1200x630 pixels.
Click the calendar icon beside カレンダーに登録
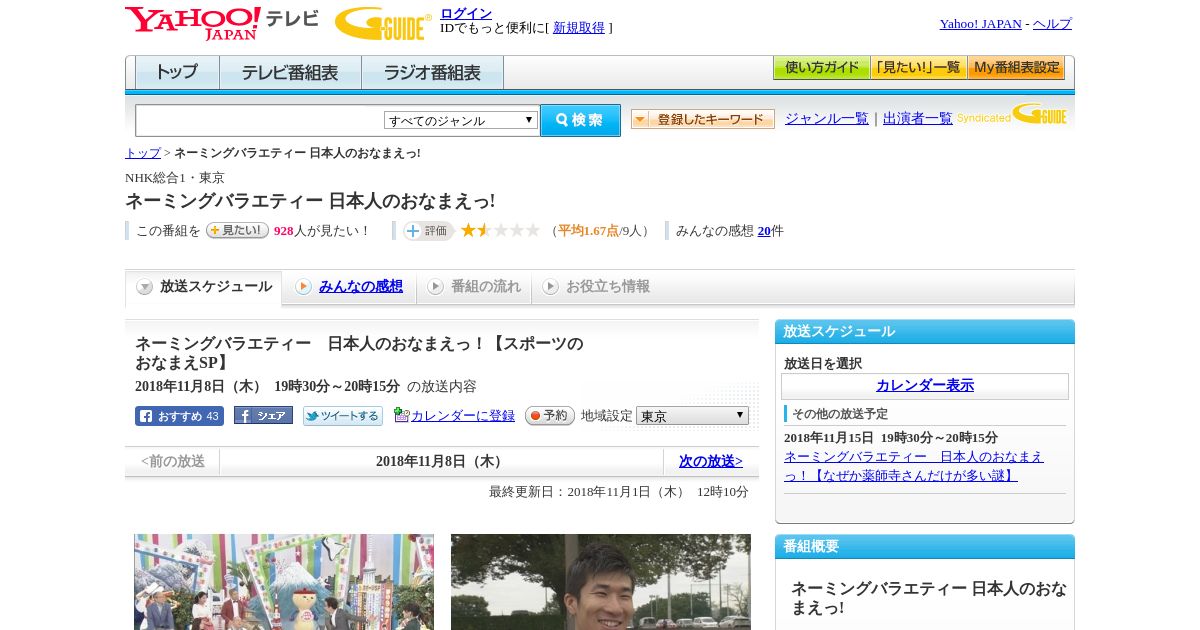pos(401,415)
